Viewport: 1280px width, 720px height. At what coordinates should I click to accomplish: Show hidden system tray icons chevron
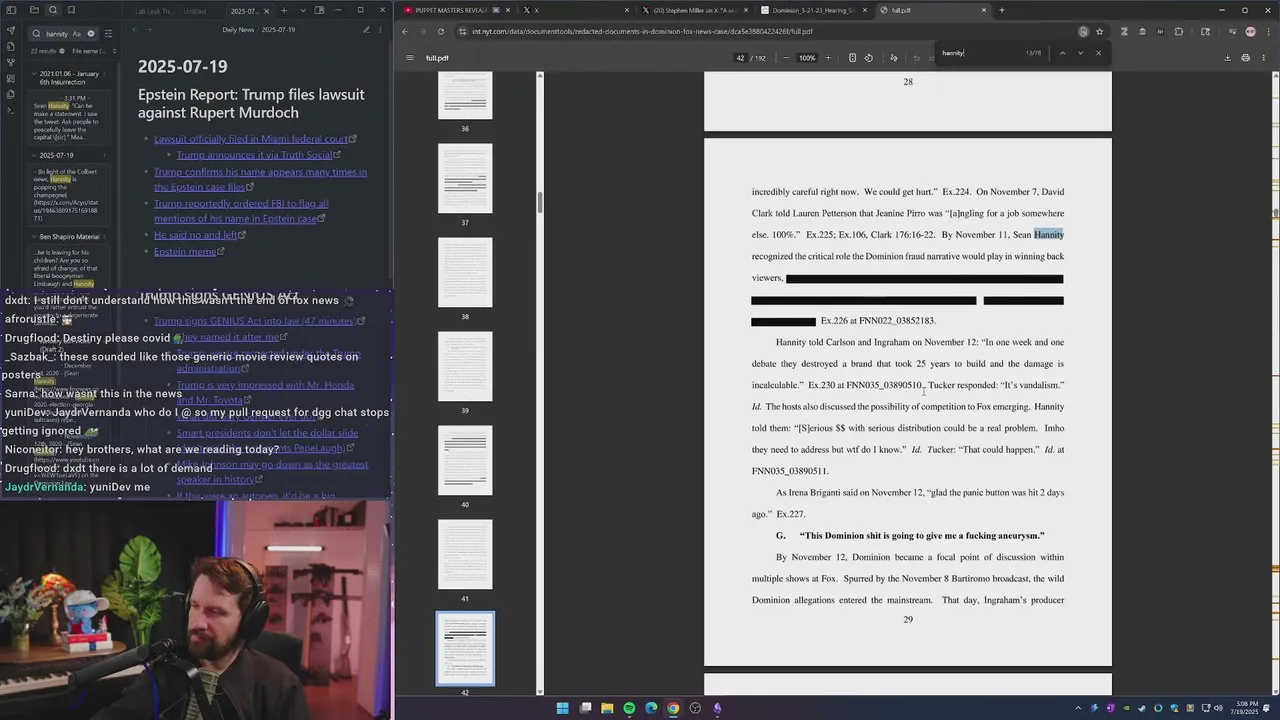[1078, 708]
